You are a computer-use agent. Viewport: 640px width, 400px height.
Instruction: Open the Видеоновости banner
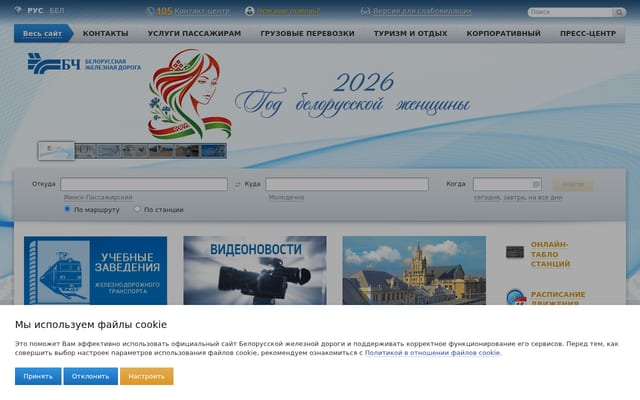[255, 271]
